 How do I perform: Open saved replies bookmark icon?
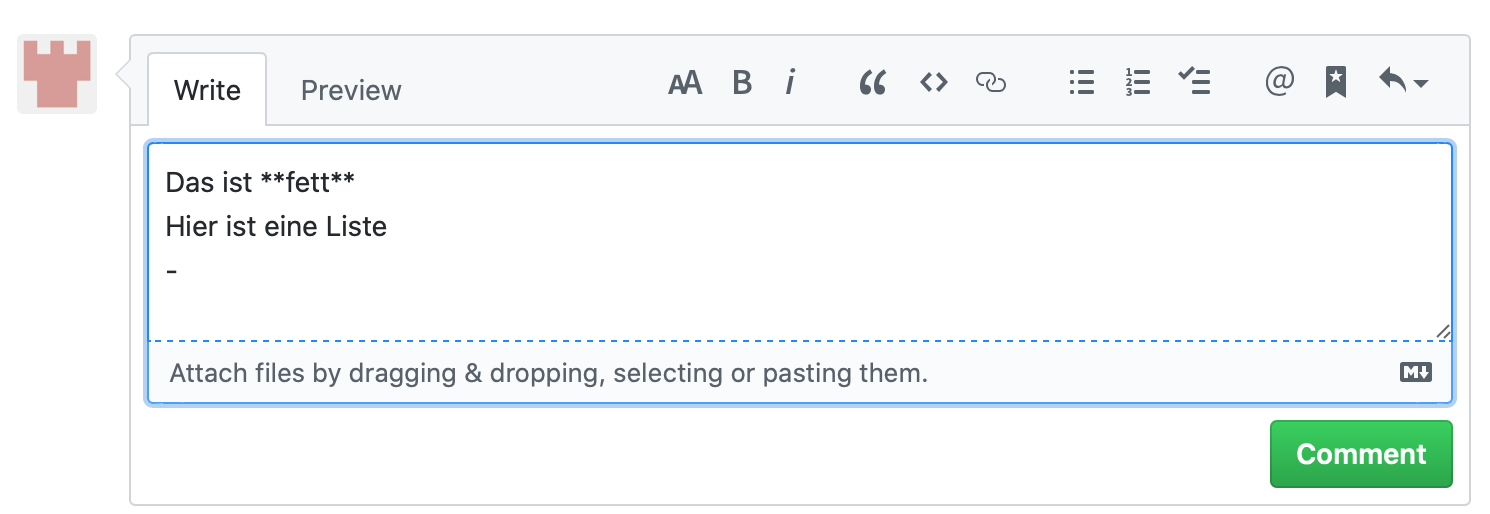[x=1335, y=83]
